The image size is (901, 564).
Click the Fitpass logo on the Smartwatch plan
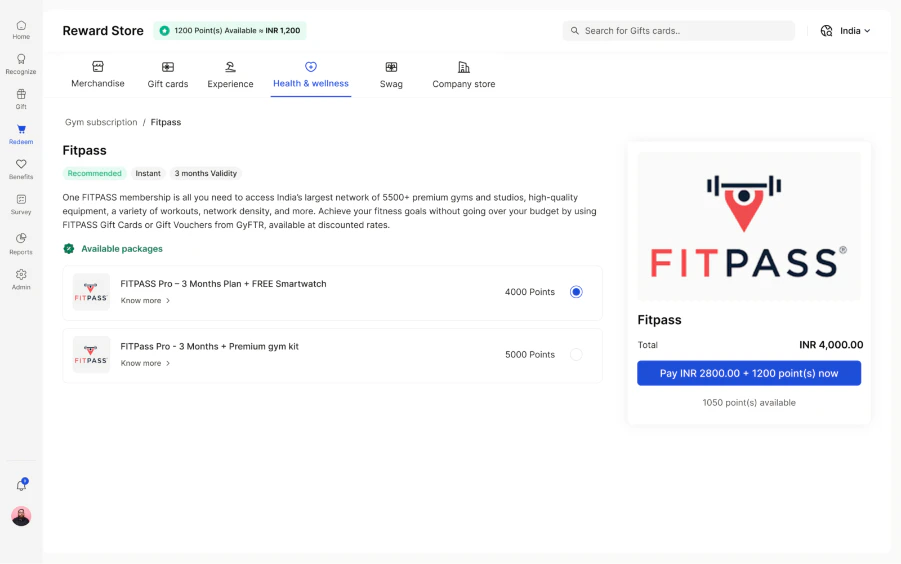point(91,292)
